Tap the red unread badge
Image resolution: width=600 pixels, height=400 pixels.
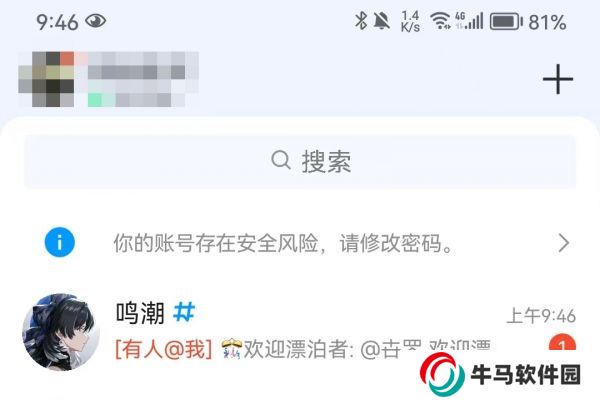pos(562,343)
